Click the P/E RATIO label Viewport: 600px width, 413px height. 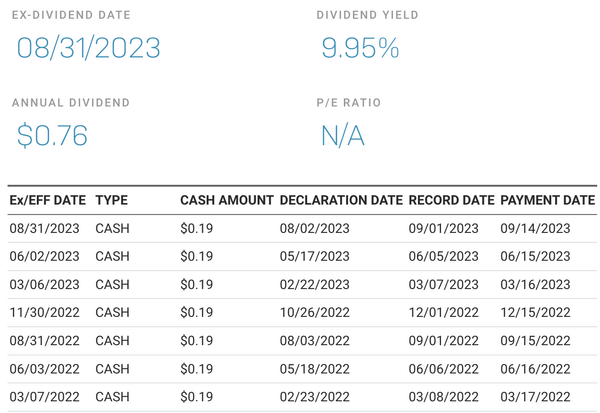348,103
